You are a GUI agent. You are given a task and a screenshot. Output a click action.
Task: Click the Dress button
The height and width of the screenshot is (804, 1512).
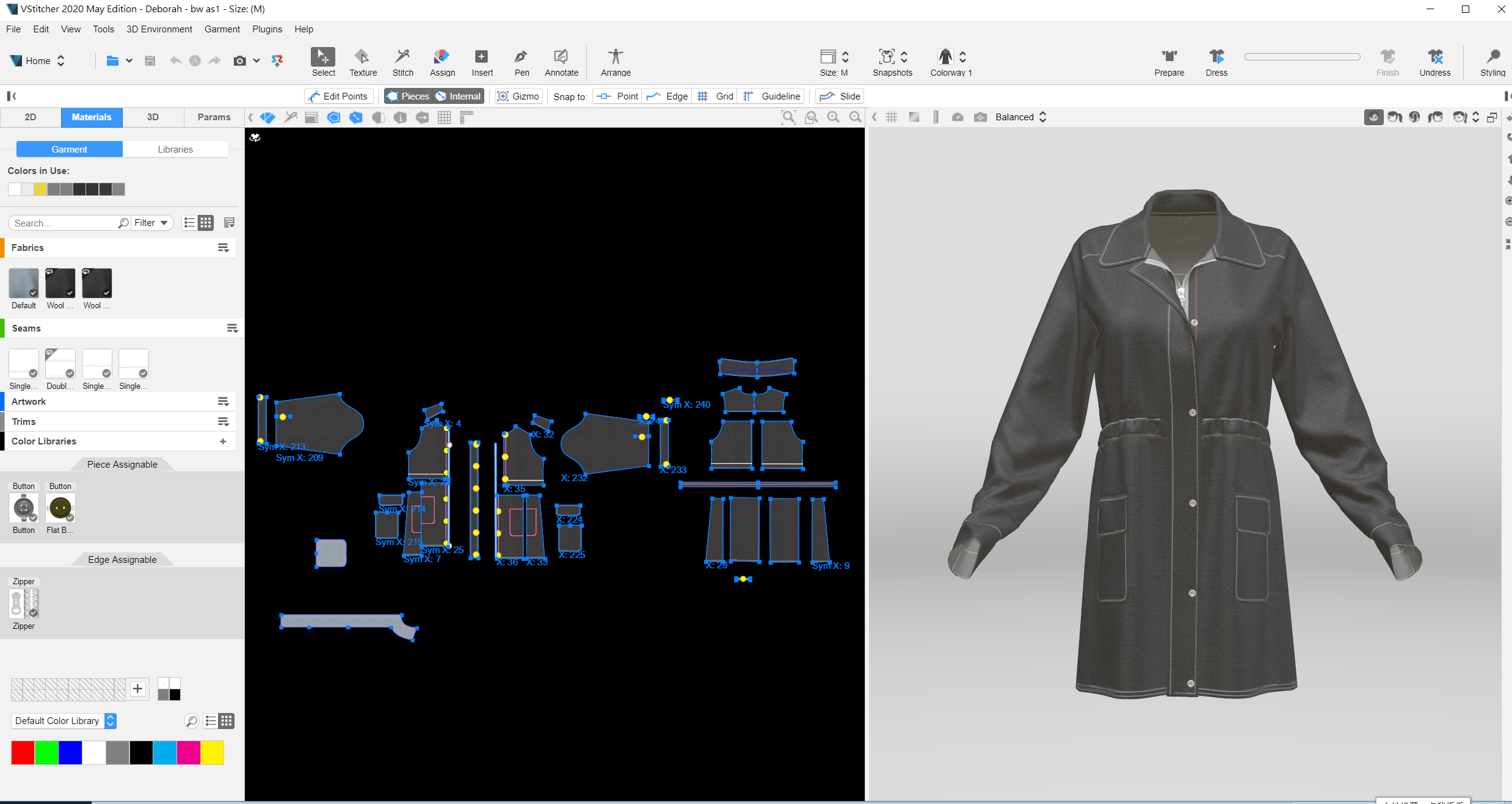(1216, 62)
